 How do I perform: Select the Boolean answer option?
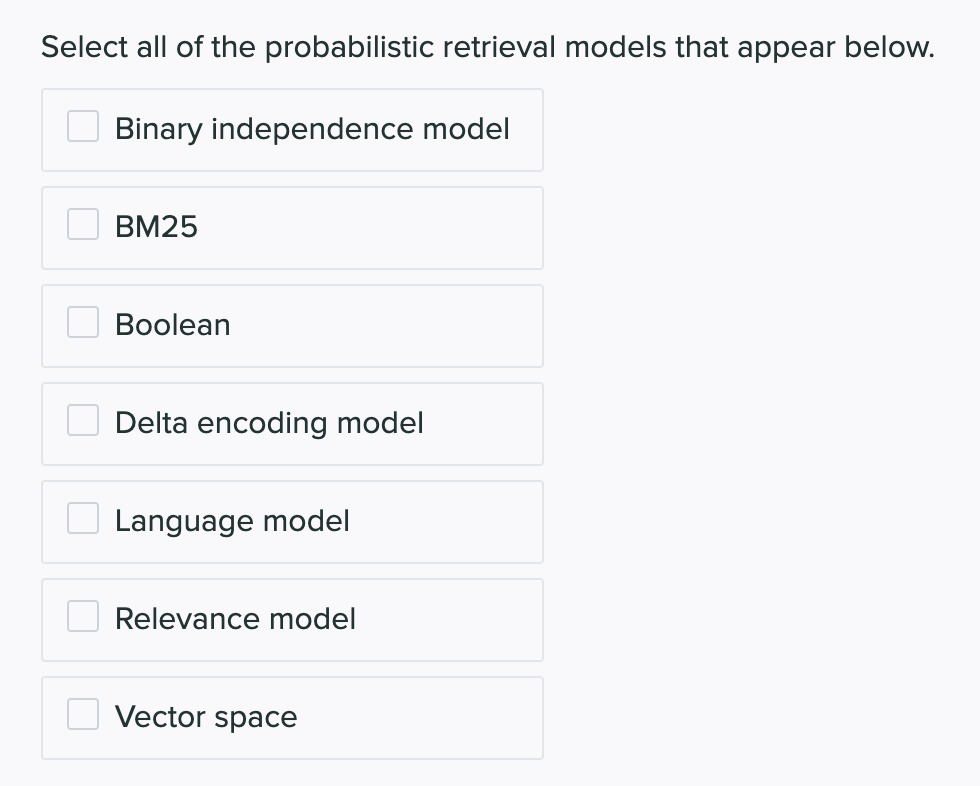coord(292,325)
